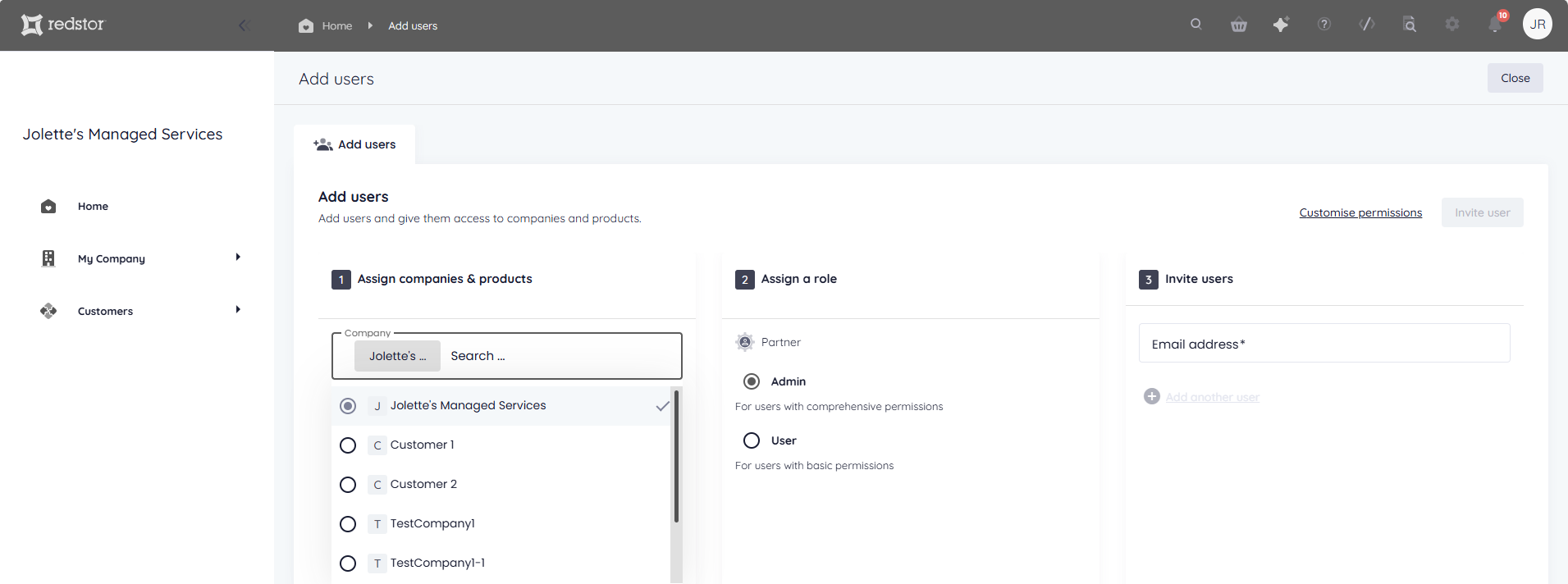Viewport: 1568px width, 584px height.
Task: Click the breadcrumb separator arrow after Home
Action: [x=370, y=25]
